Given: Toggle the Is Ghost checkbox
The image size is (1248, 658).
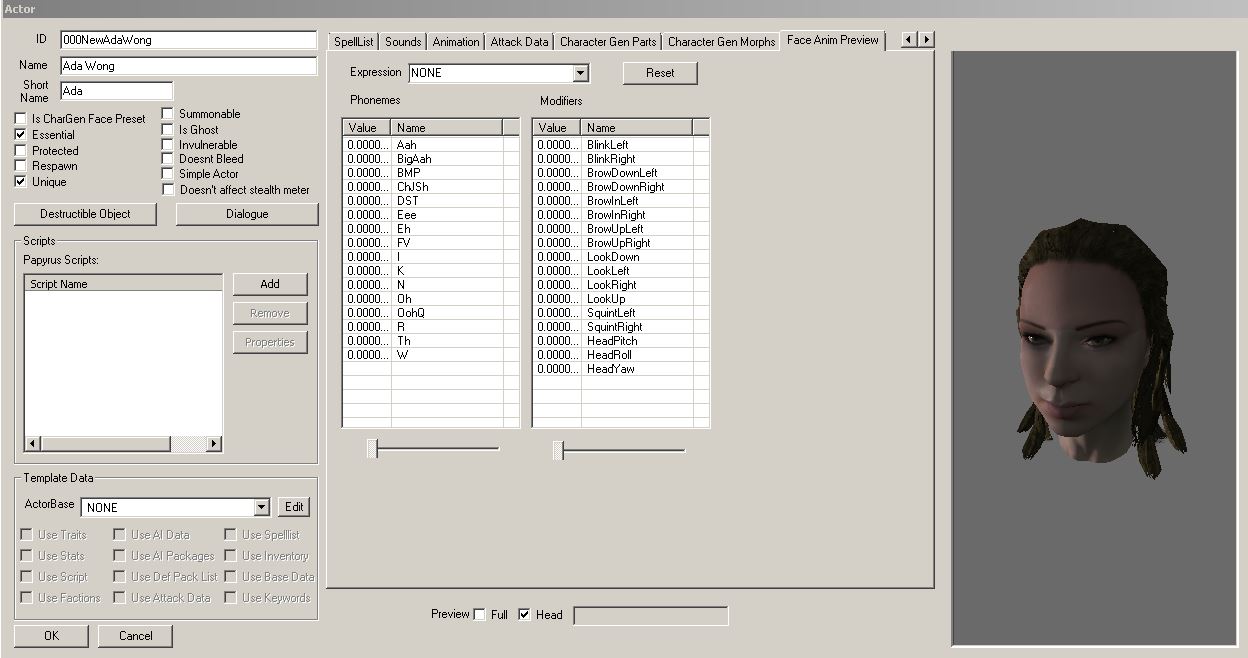Looking at the screenshot, I should click(168, 130).
